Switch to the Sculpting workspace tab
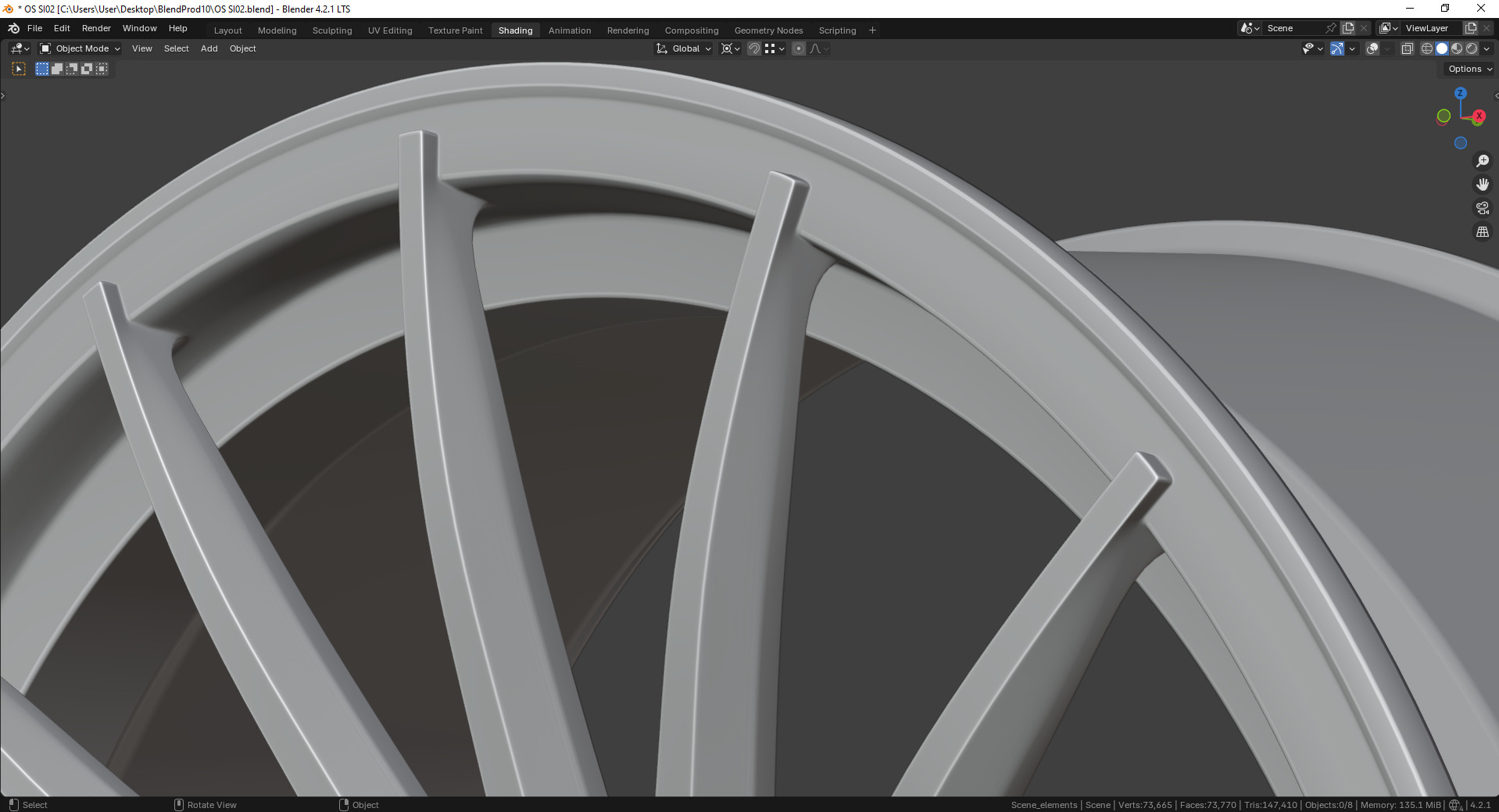1499x812 pixels. click(332, 30)
